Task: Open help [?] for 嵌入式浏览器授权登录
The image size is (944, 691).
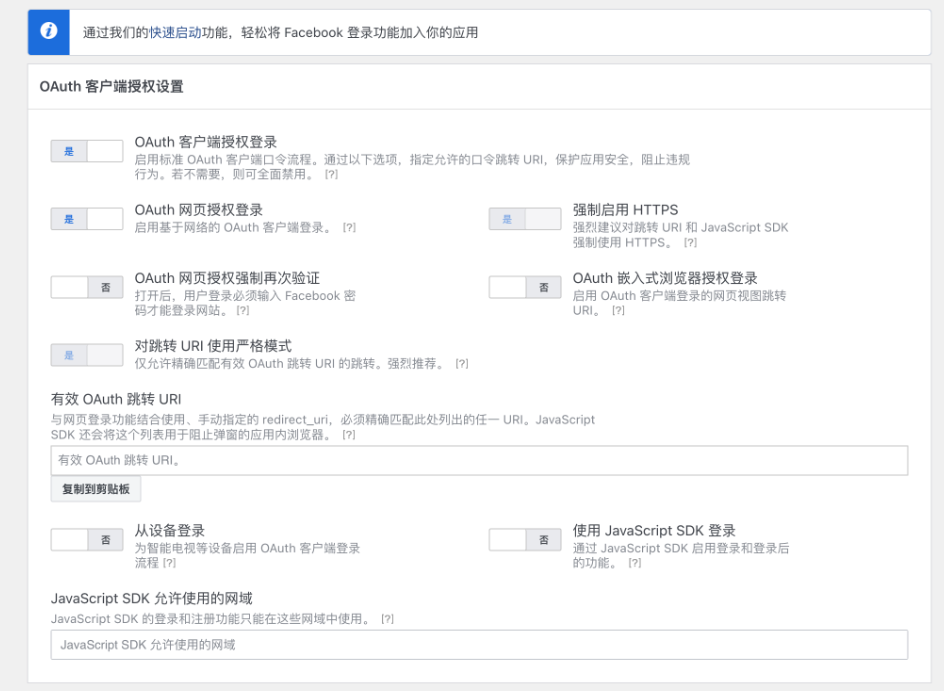Action: coord(618,311)
